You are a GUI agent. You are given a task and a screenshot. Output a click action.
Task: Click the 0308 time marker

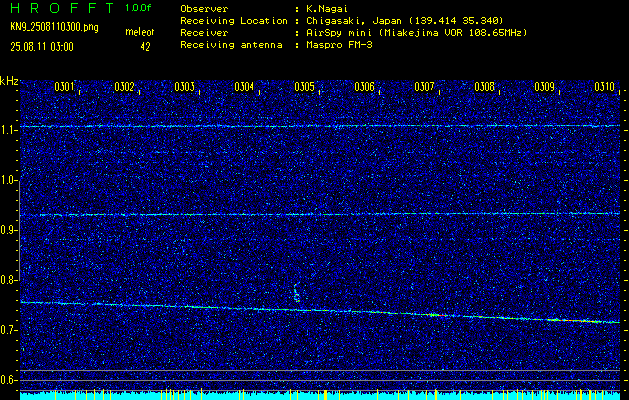point(485,87)
